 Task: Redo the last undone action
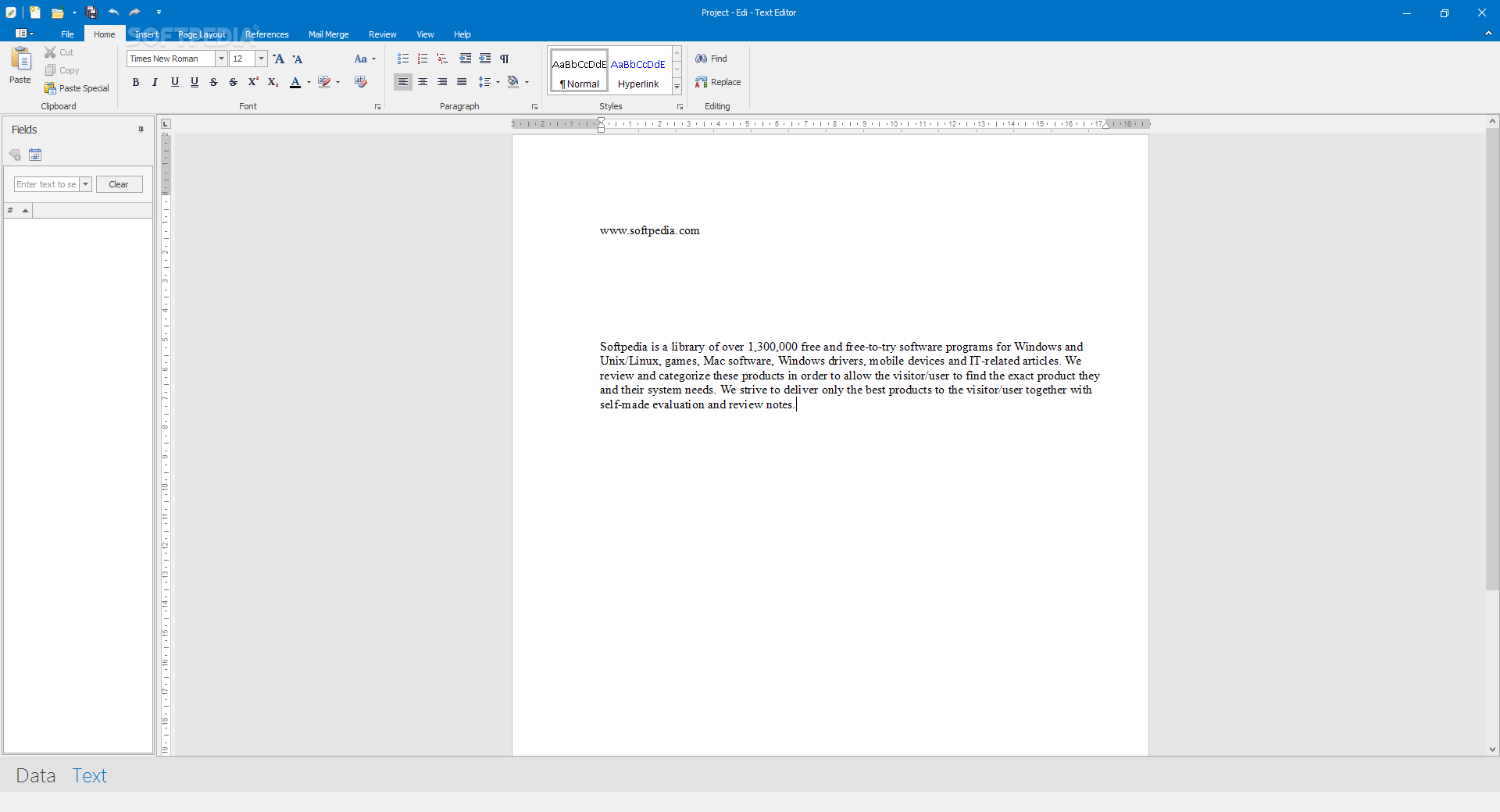click(135, 12)
